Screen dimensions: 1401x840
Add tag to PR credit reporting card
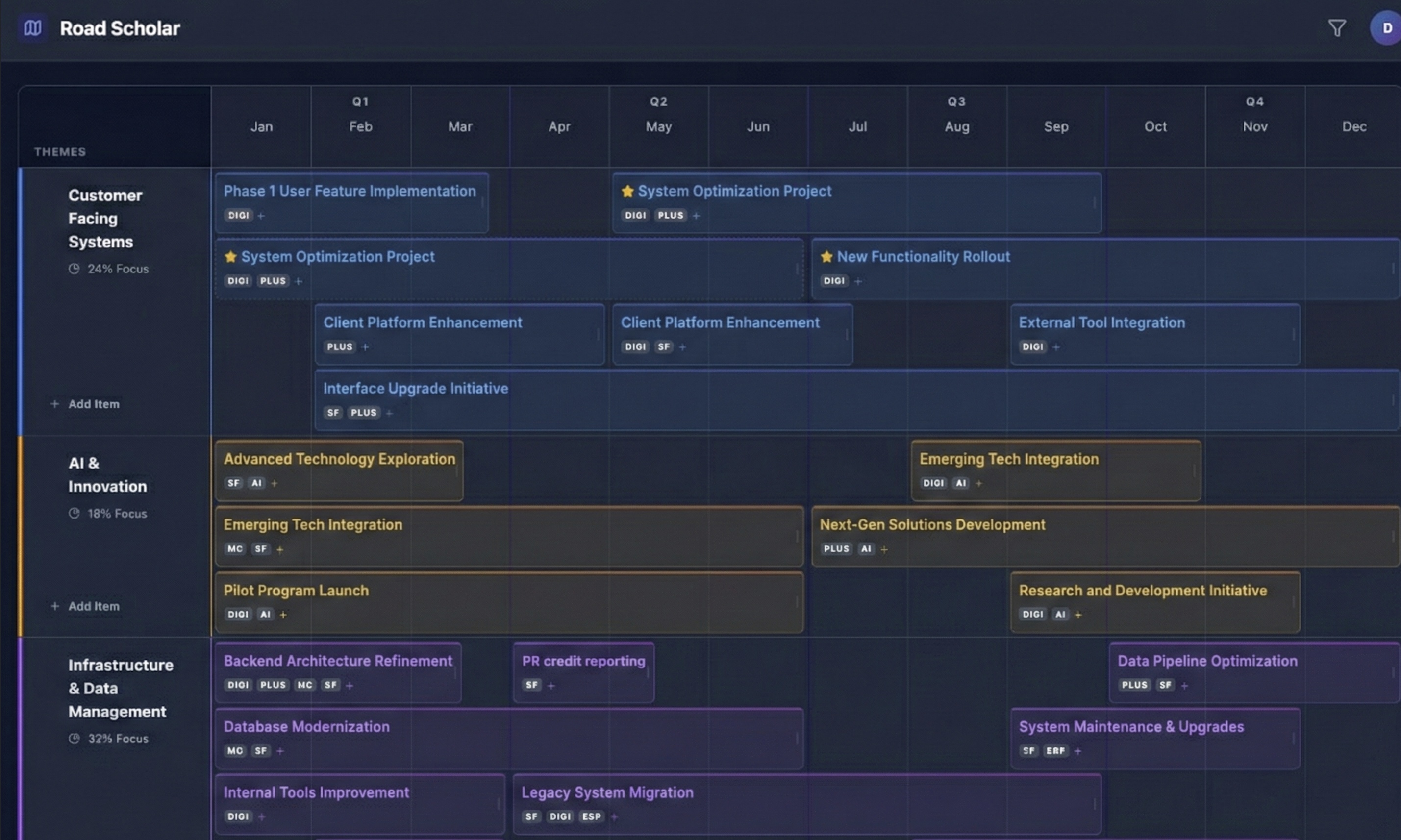tap(551, 686)
